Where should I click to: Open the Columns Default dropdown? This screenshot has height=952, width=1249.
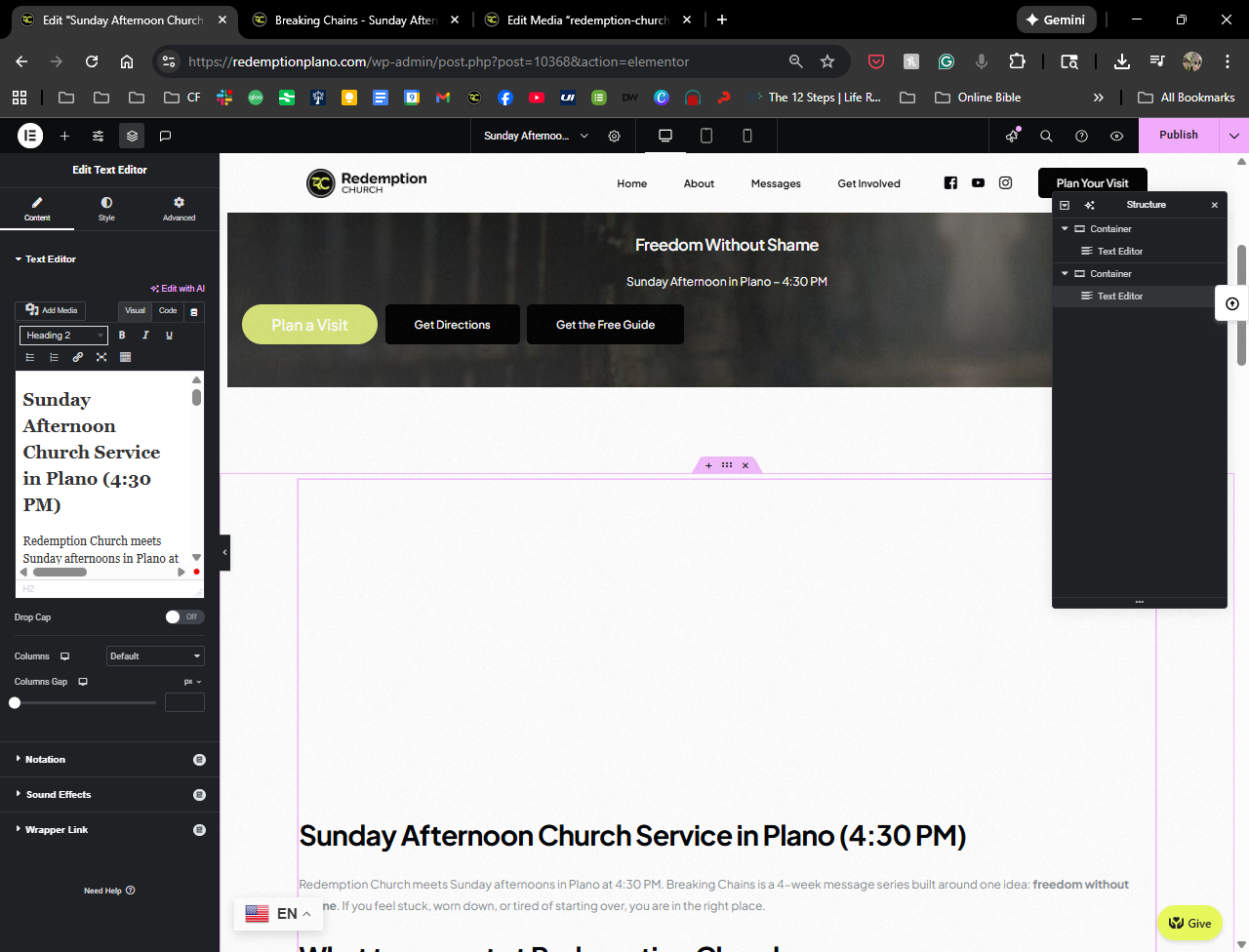click(155, 656)
